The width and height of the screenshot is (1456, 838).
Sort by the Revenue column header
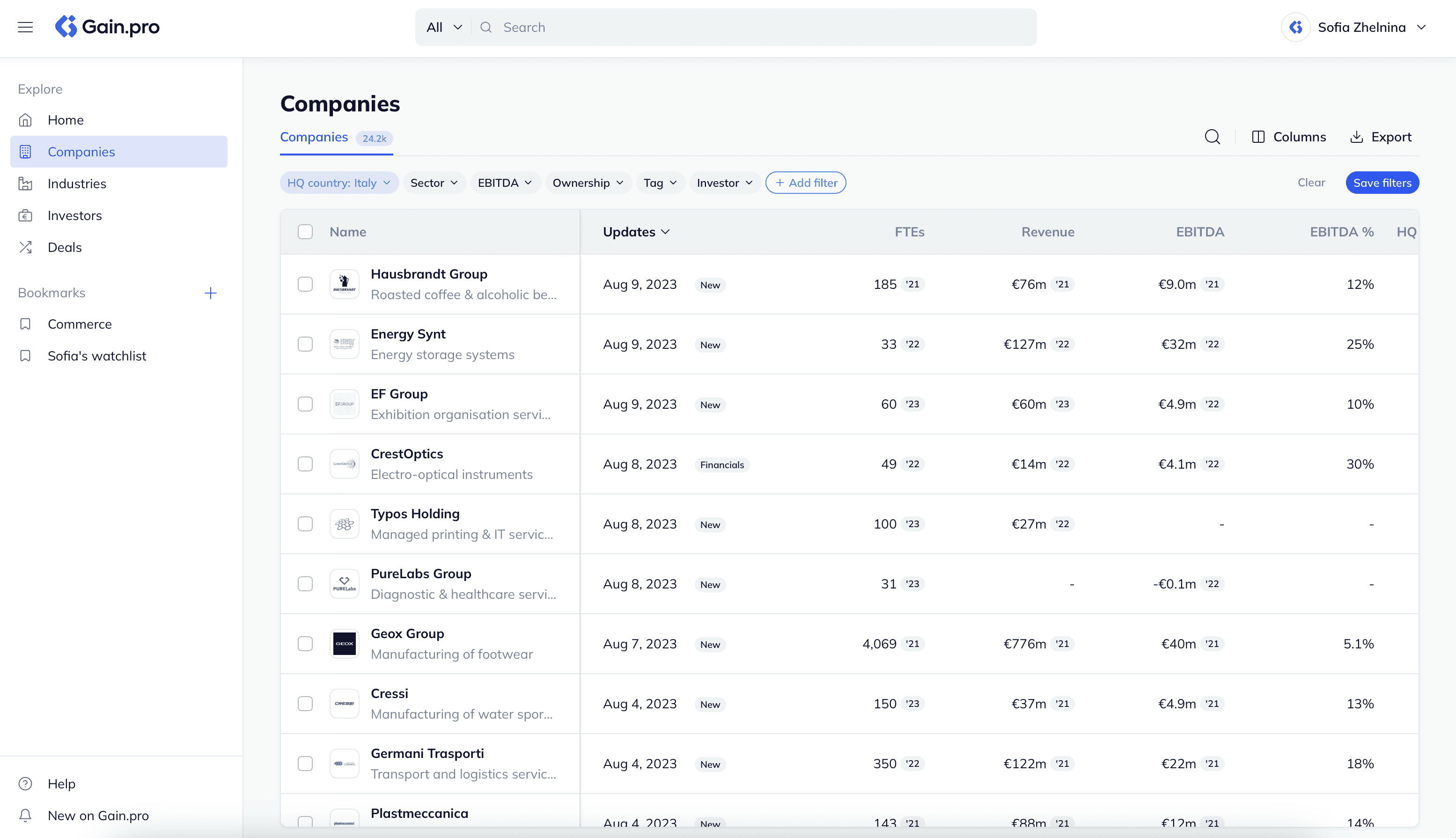tap(1047, 231)
